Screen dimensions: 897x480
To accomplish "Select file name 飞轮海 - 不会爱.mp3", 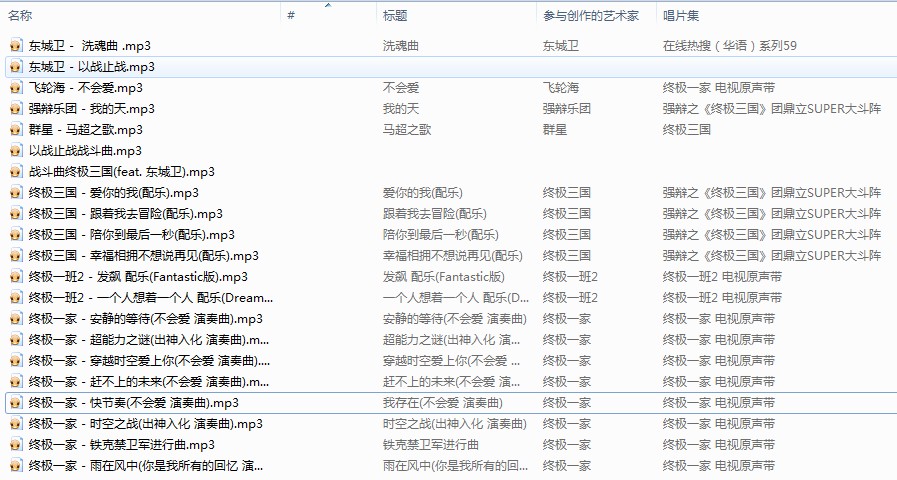I will coord(86,88).
